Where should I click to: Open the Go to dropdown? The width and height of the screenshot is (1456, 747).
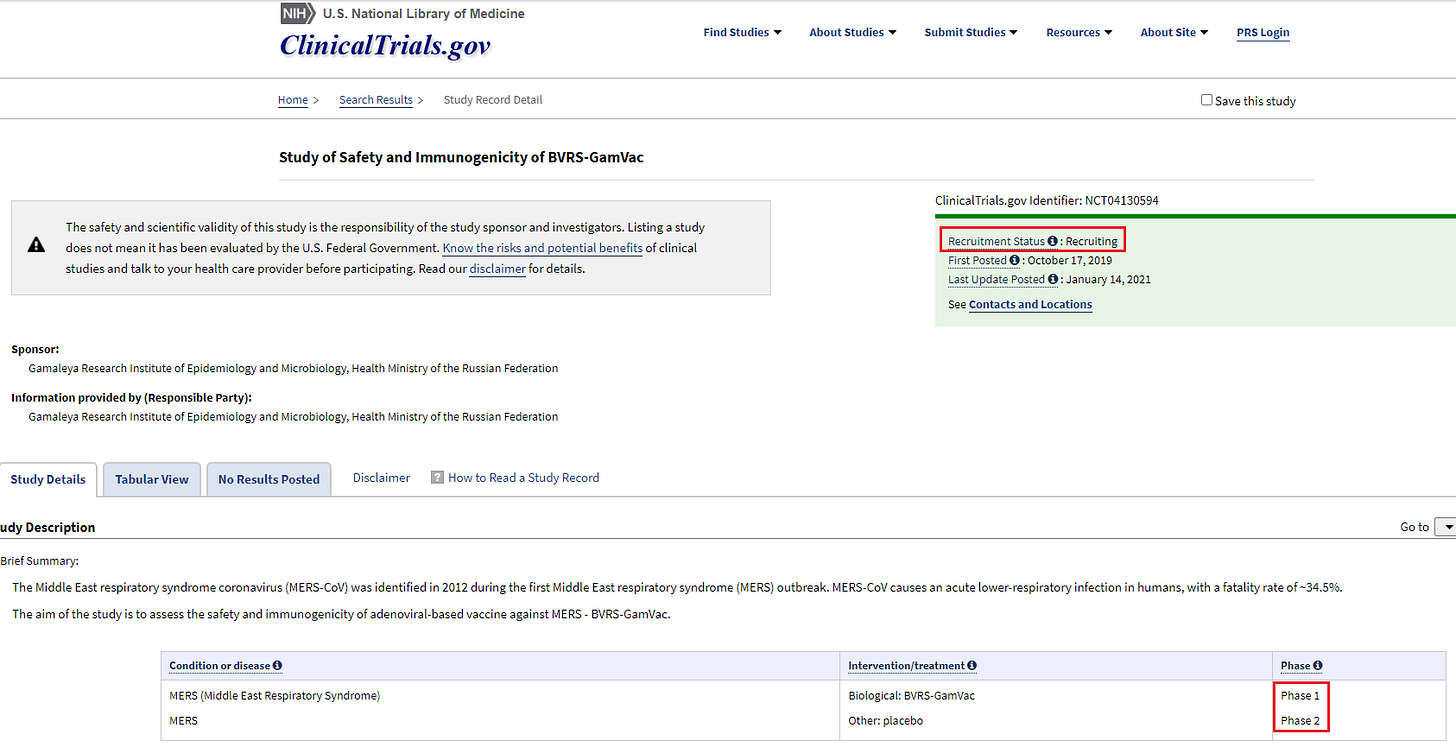click(x=1445, y=527)
